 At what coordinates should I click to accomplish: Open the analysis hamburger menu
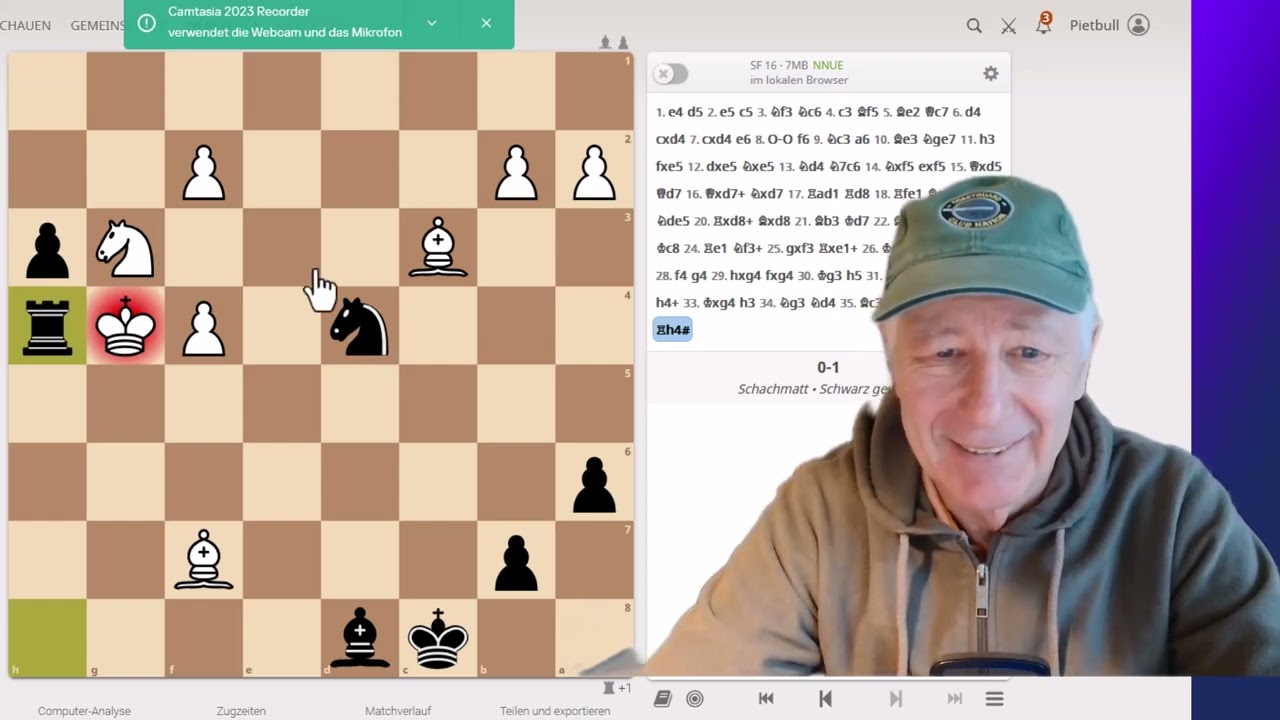(994, 699)
